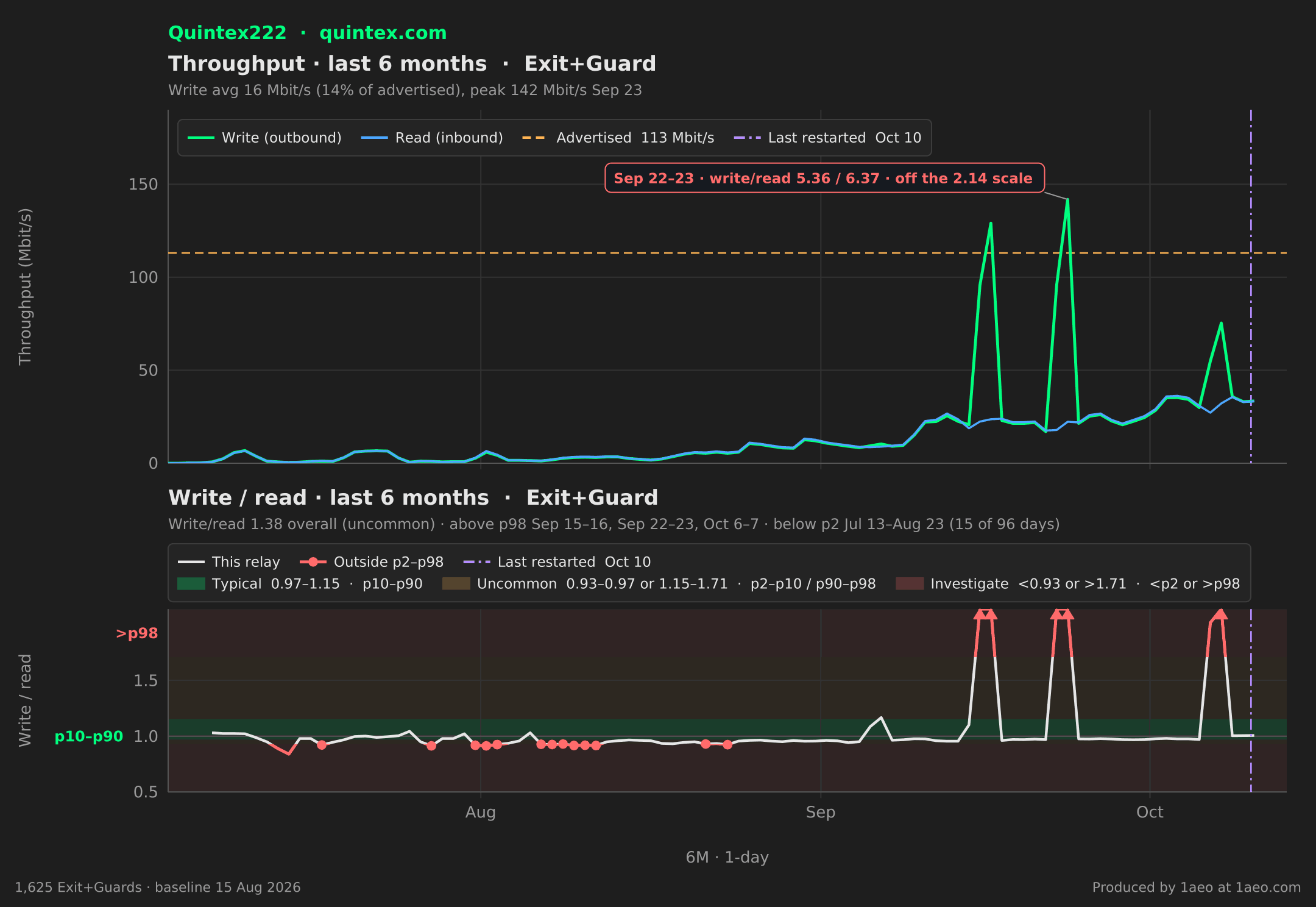This screenshot has width=1316, height=907.
Task: Click the 'Sep' x-axis tick label
Action: [821, 813]
